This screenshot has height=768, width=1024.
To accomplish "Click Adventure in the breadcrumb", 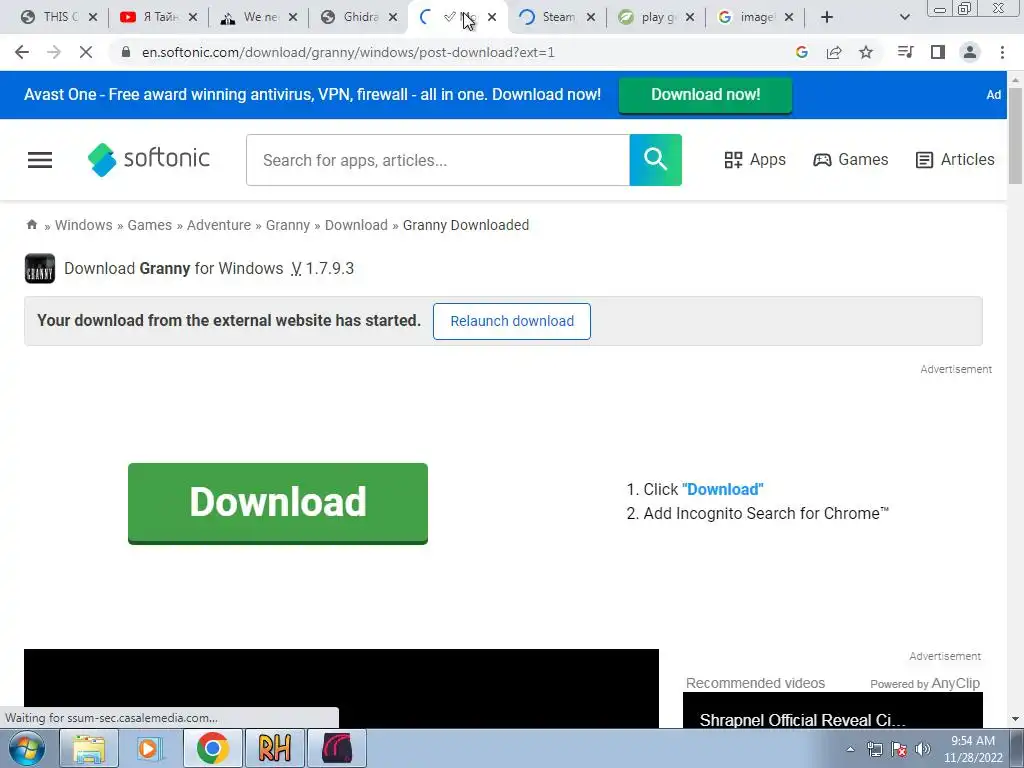I will [219, 225].
